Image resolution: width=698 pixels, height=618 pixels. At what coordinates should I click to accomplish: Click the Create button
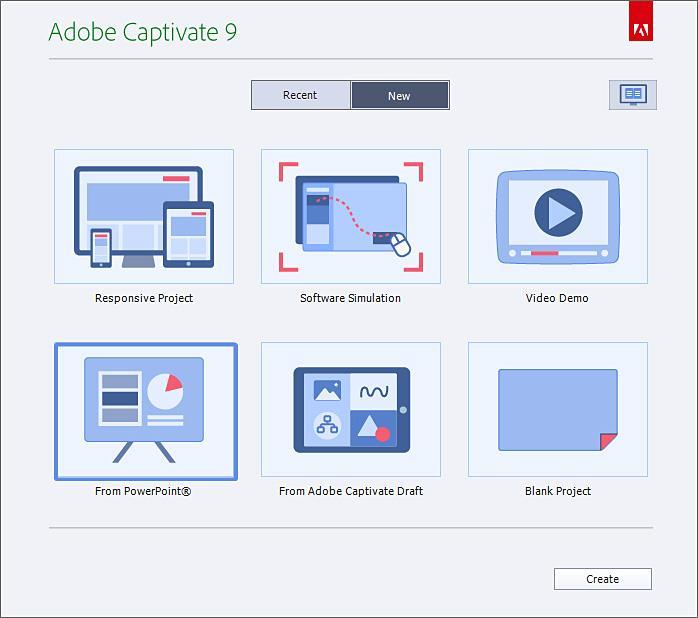pyautogui.click(x=603, y=579)
